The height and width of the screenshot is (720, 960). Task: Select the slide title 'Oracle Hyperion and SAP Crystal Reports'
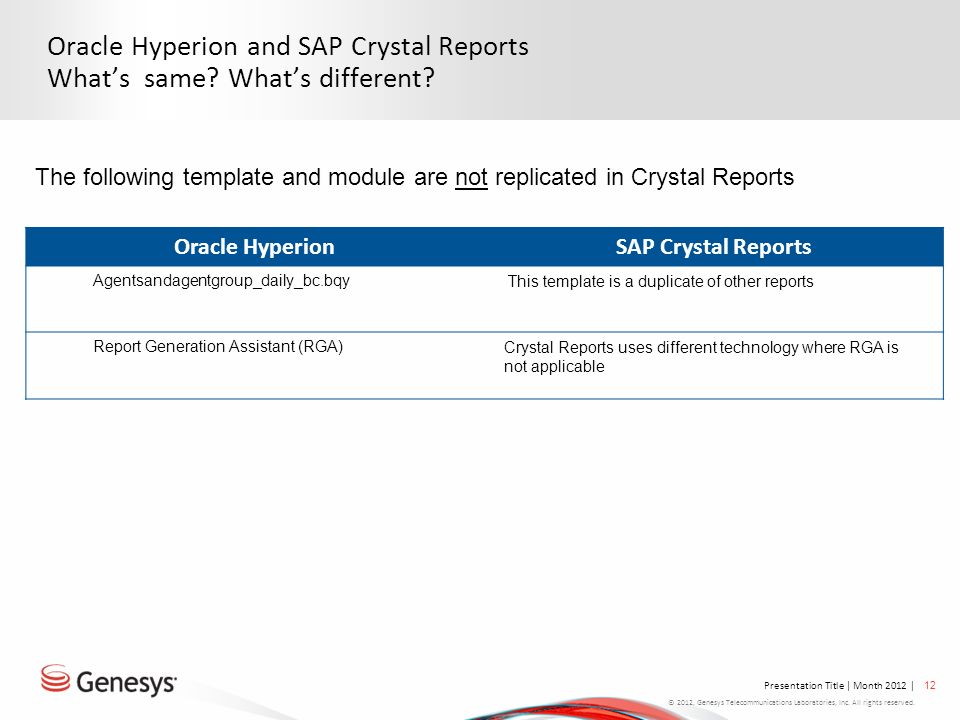[x=288, y=47]
